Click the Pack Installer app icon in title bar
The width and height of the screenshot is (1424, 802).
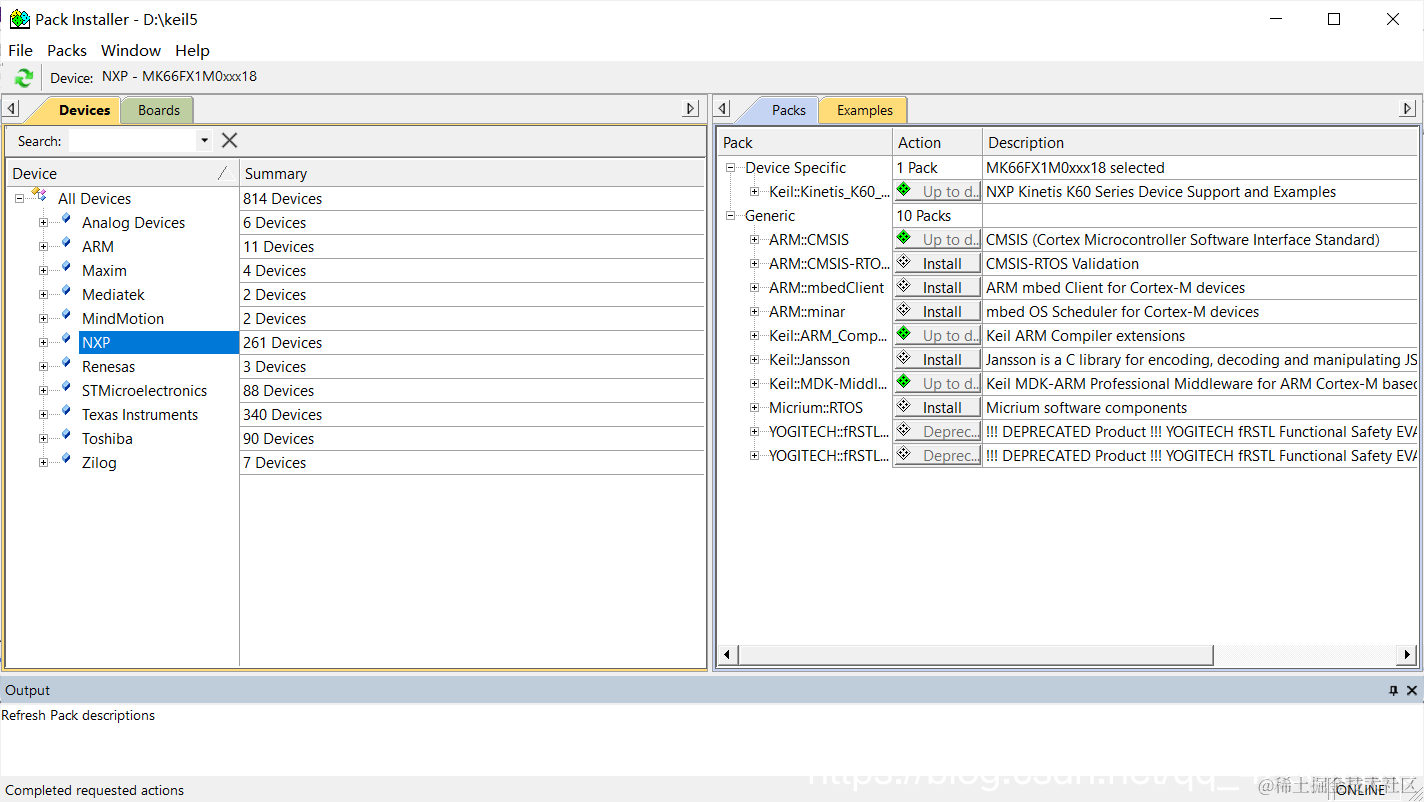[x=19, y=19]
